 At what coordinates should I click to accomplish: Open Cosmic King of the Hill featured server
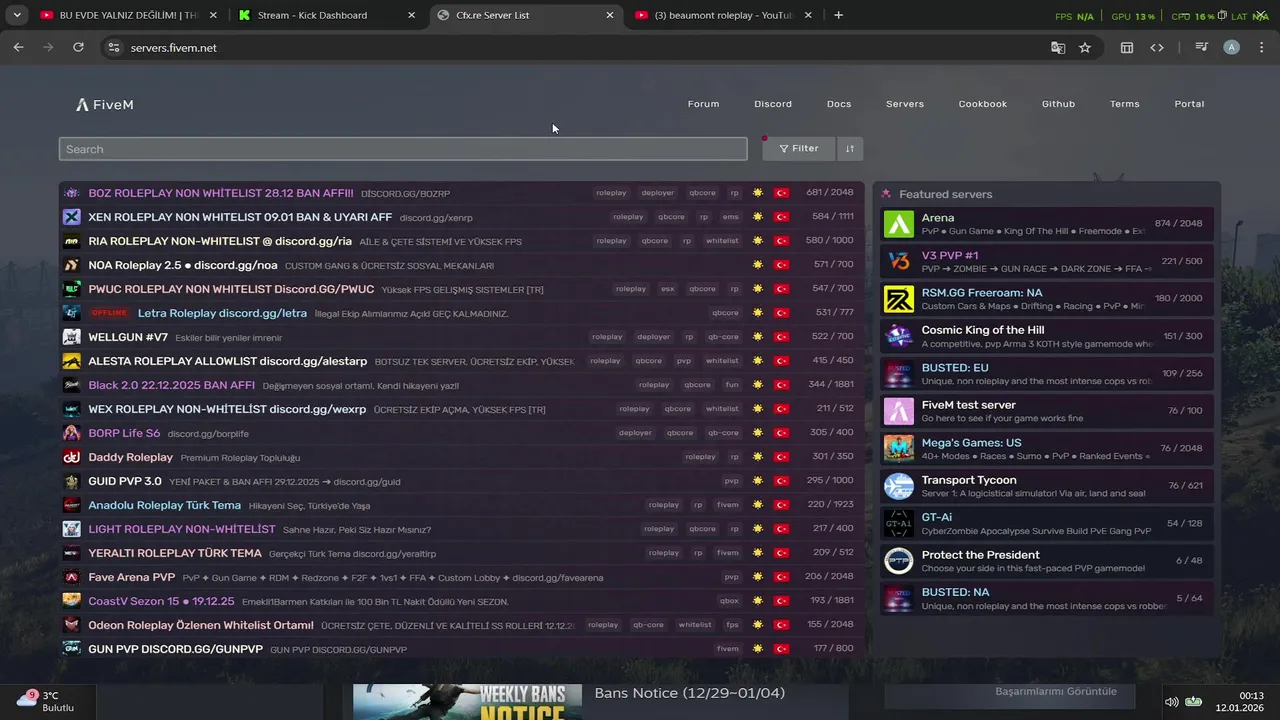(x=1047, y=336)
